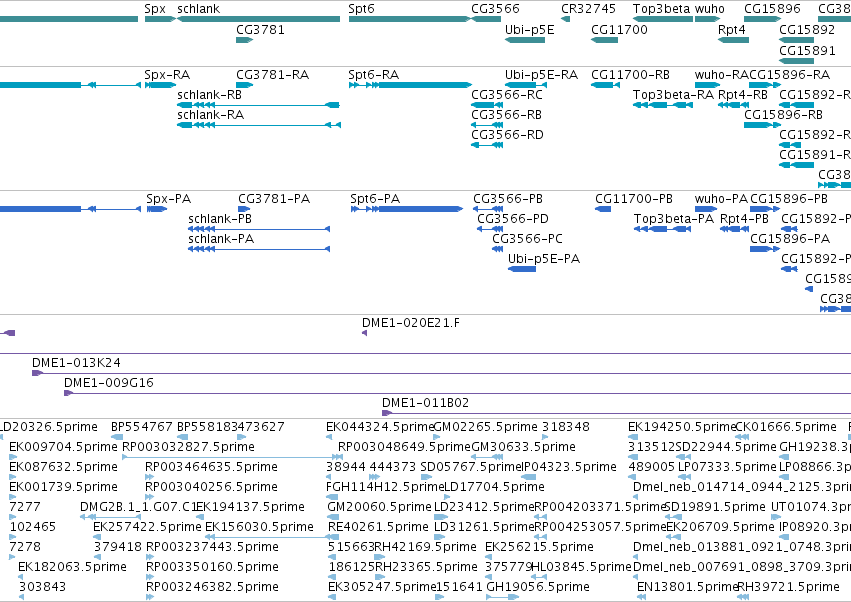Click the schlank gene label in top track
The image size is (851, 602).
[198, 9]
